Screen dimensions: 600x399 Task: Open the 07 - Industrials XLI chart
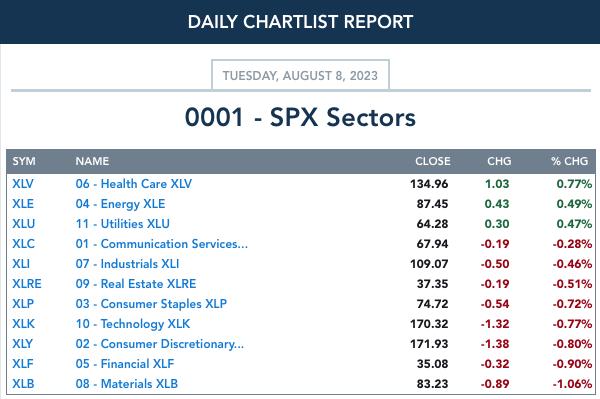pos(127,264)
